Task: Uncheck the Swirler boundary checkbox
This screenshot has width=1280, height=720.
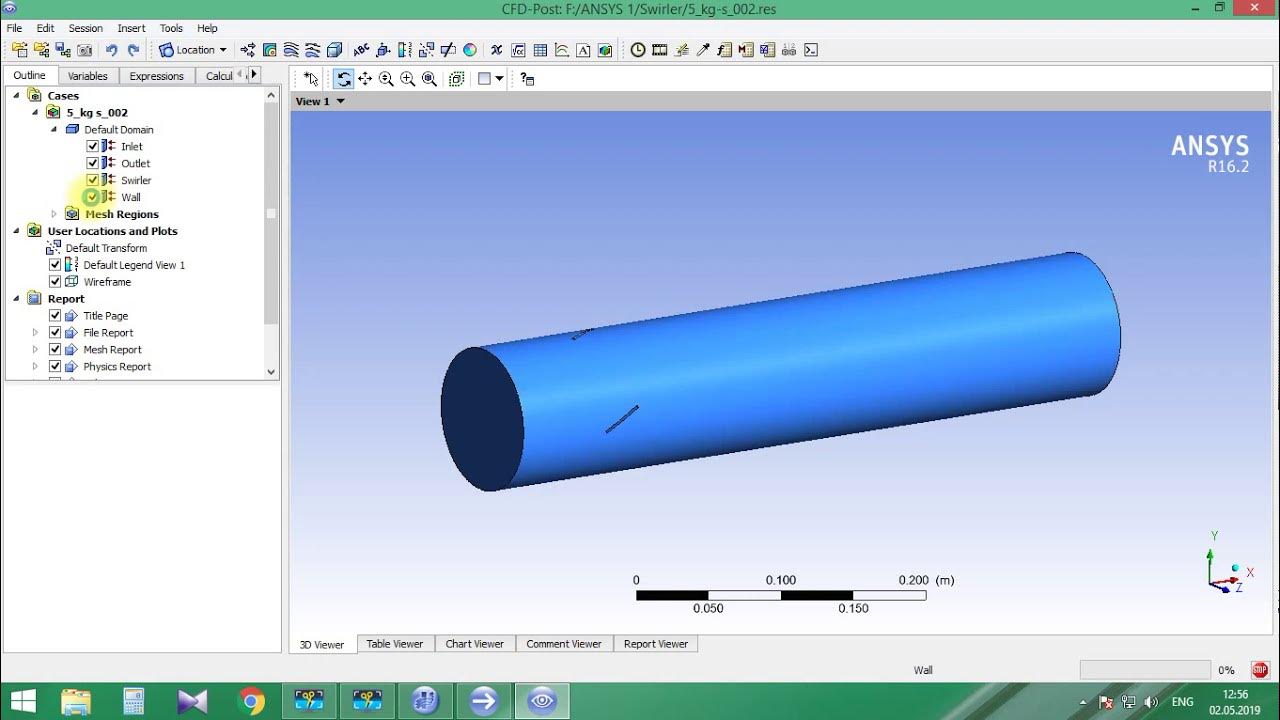Action: [x=93, y=180]
